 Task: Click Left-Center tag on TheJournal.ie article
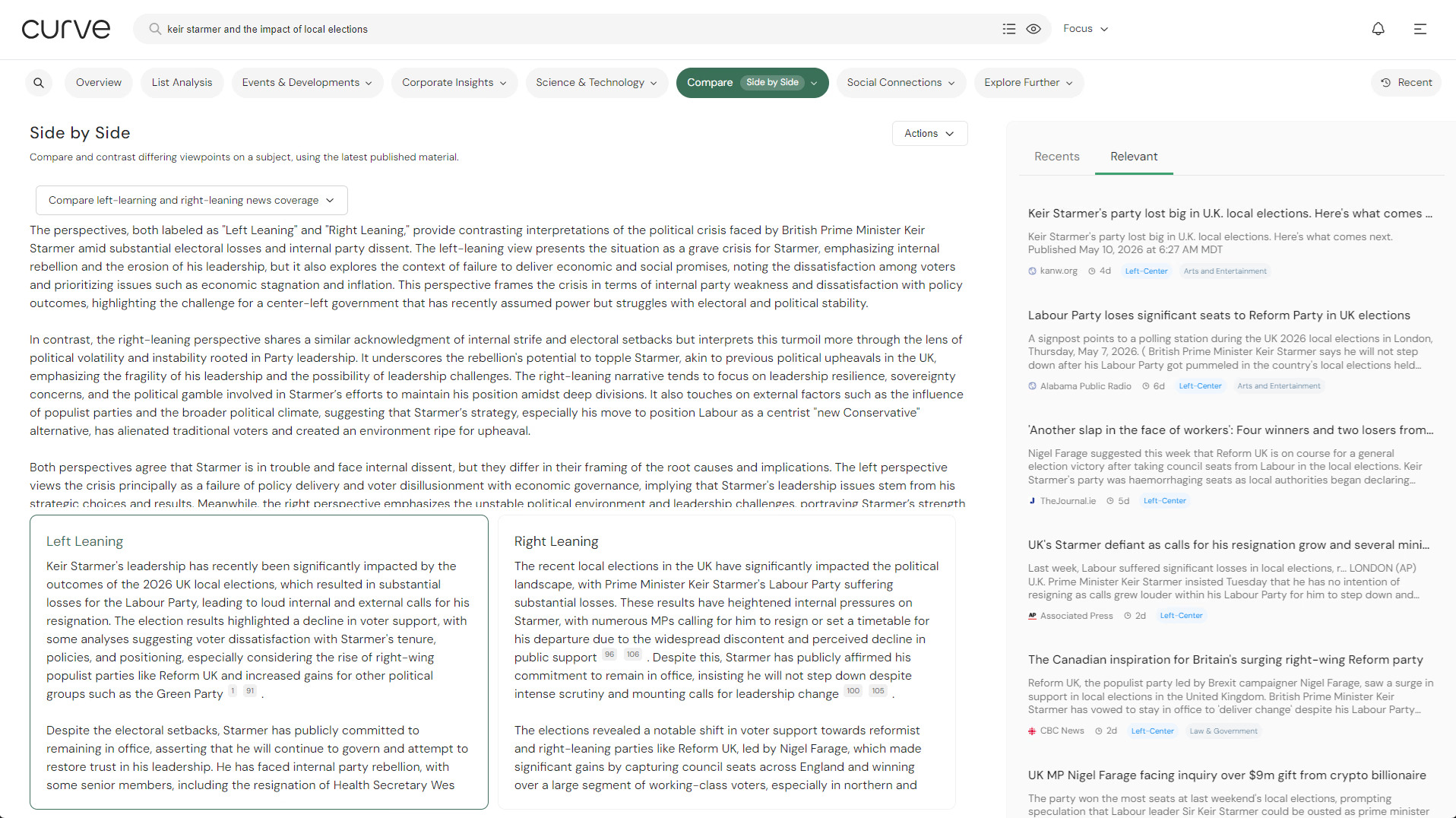(1165, 501)
